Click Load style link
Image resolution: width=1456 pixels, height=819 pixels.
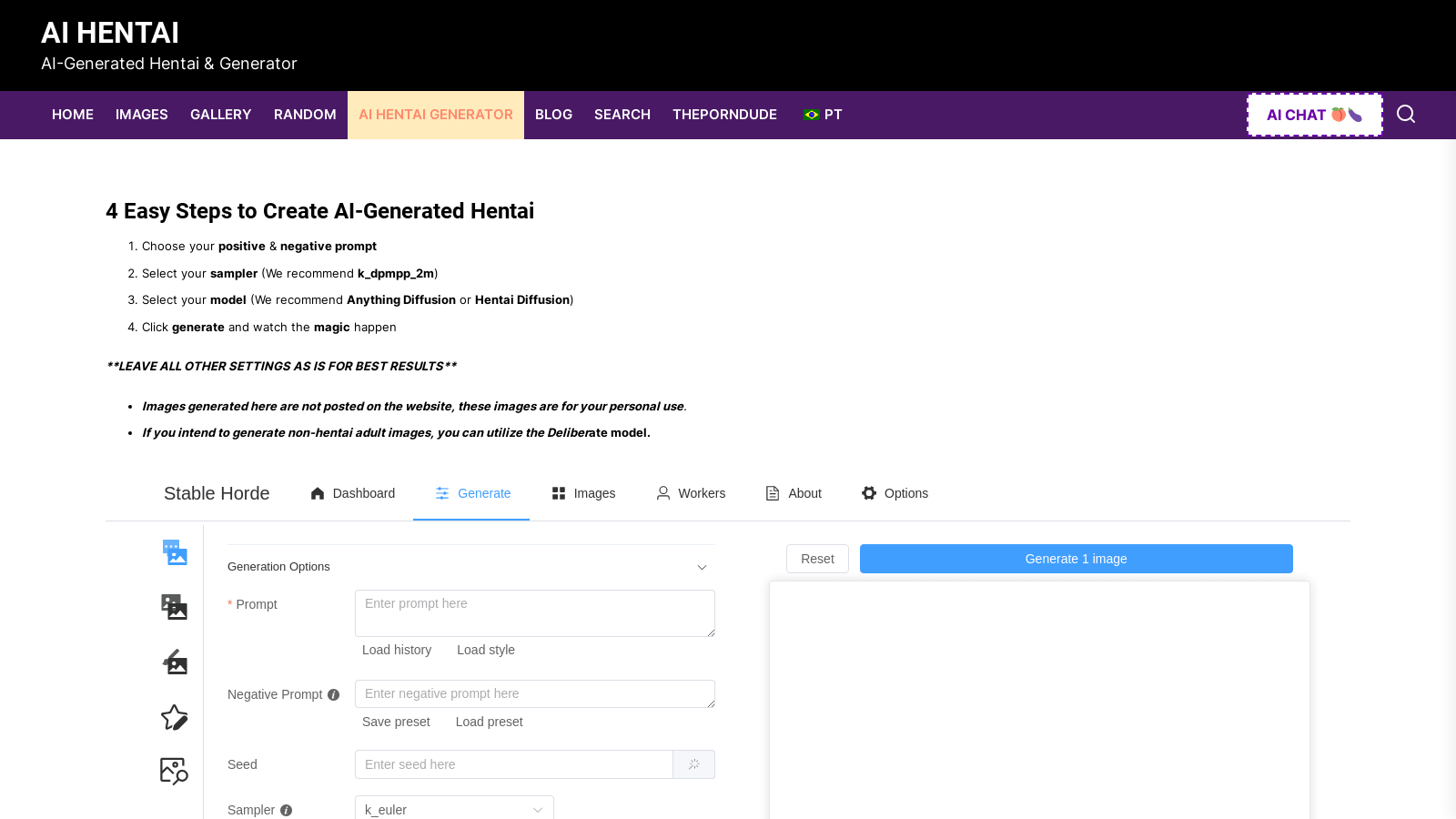click(486, 650)
